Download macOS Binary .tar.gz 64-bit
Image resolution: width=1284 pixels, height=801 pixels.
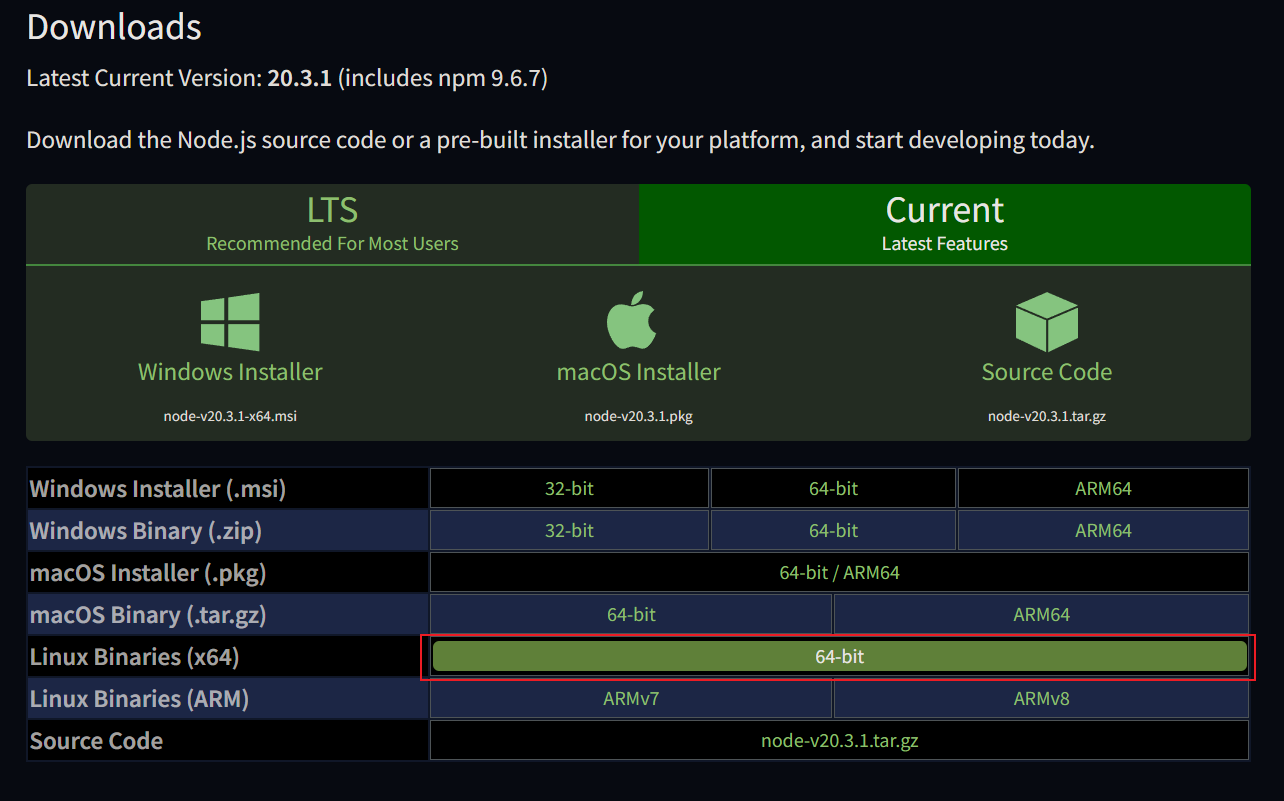631,615
